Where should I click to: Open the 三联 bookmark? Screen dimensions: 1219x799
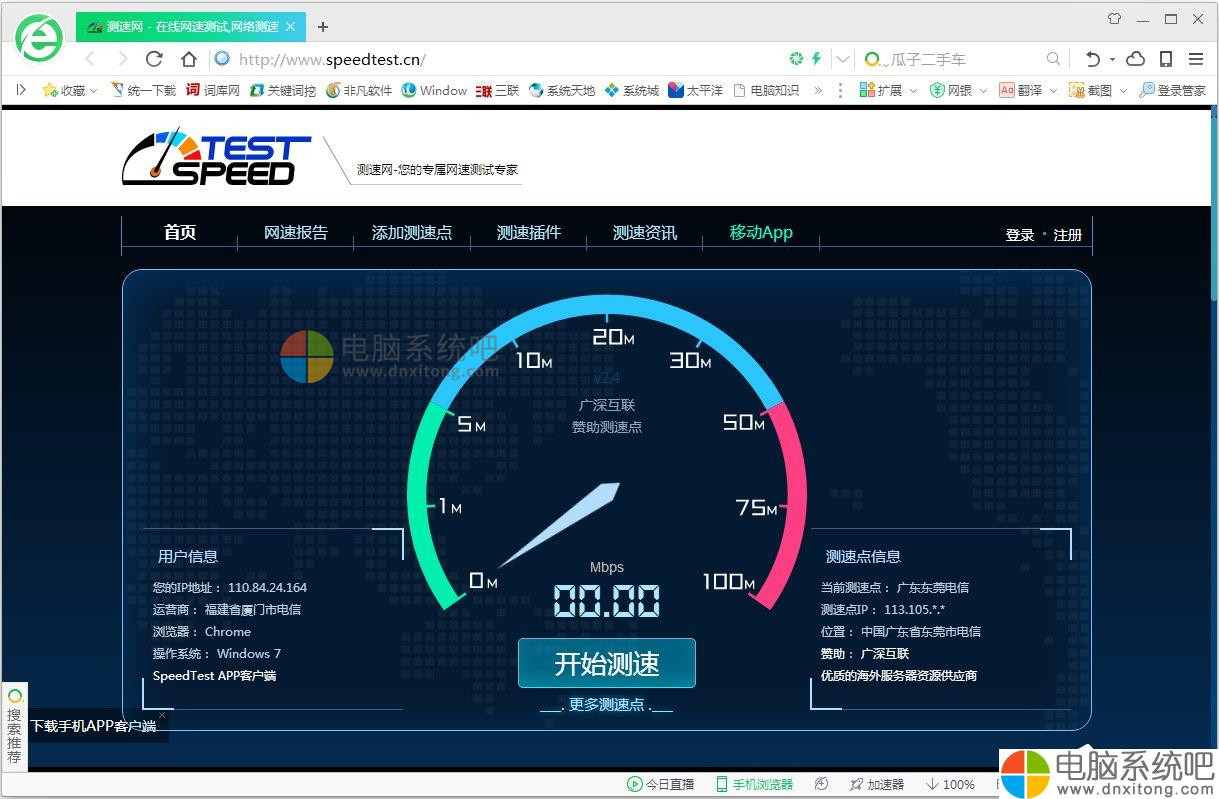(498, 90)
